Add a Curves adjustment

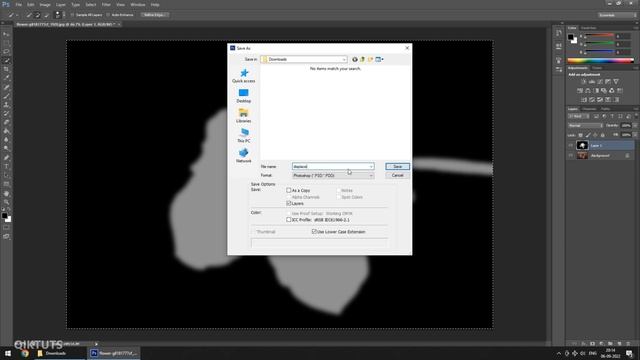click(x=600, y=82)
